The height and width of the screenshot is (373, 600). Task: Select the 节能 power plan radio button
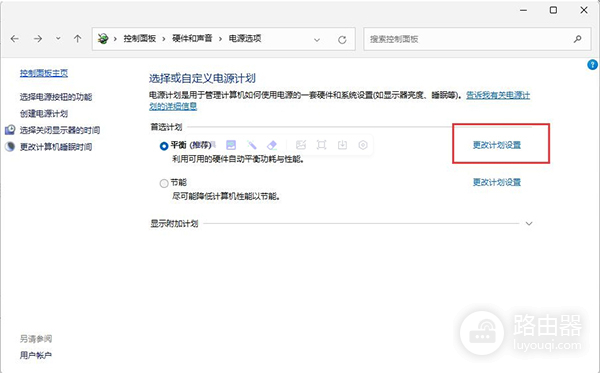click(x=164, y=183)
